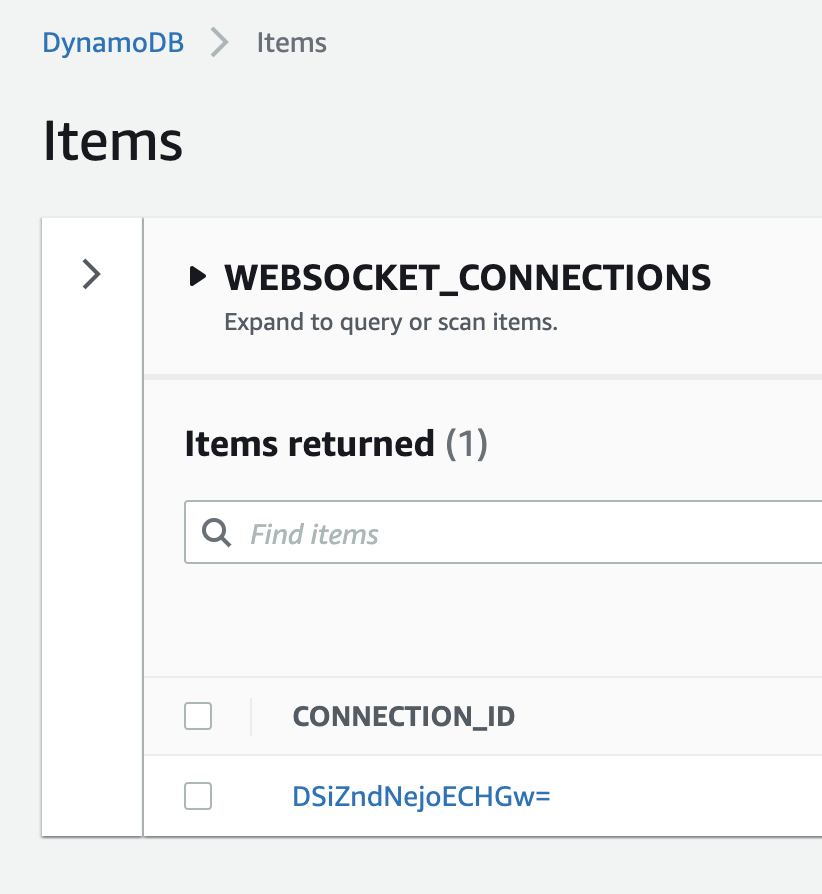This screenshot has height=894, width=822.
Task: Click the WEBSOCKET_CONNECTIONS table heading
Action: pyautogui.click(x=467, y=278)
